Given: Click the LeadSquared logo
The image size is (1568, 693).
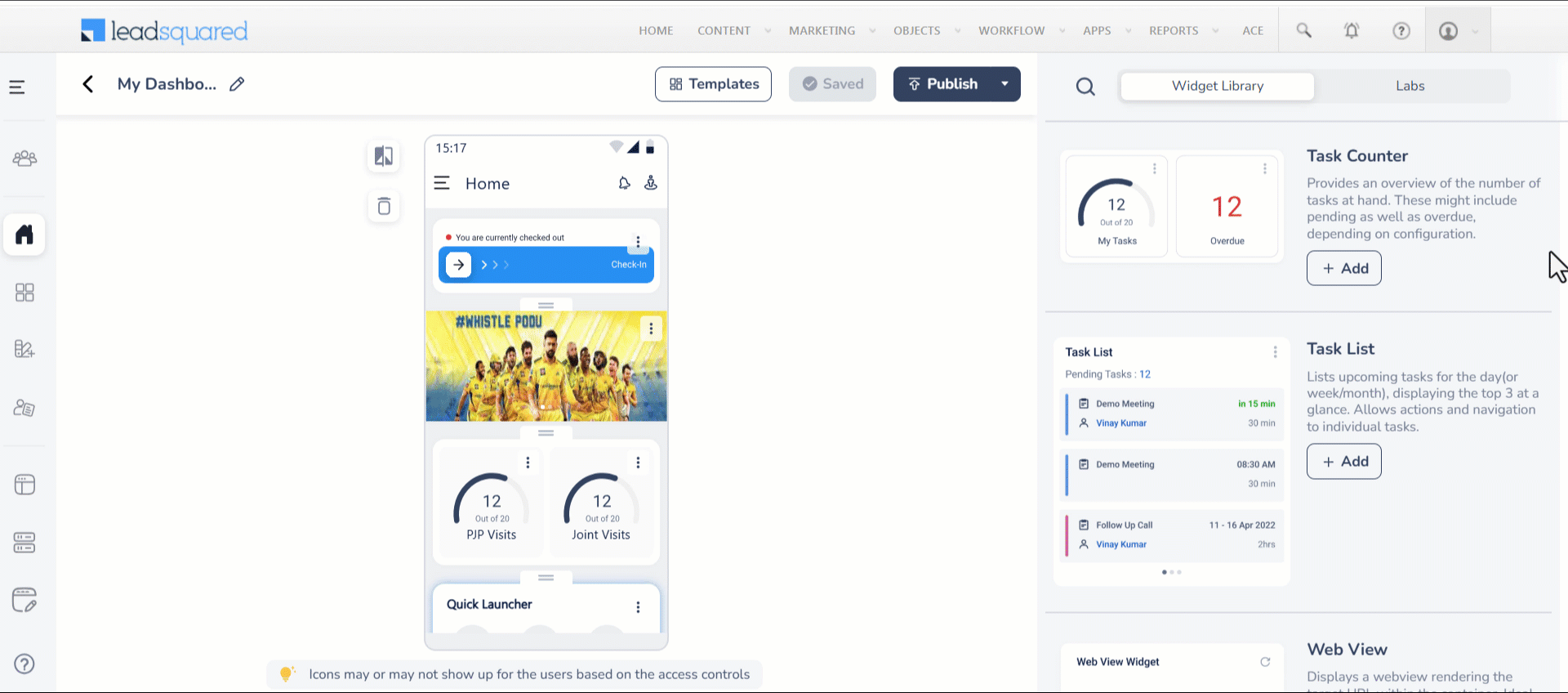Looking at the screenshot, I should [x=164, y=31].
